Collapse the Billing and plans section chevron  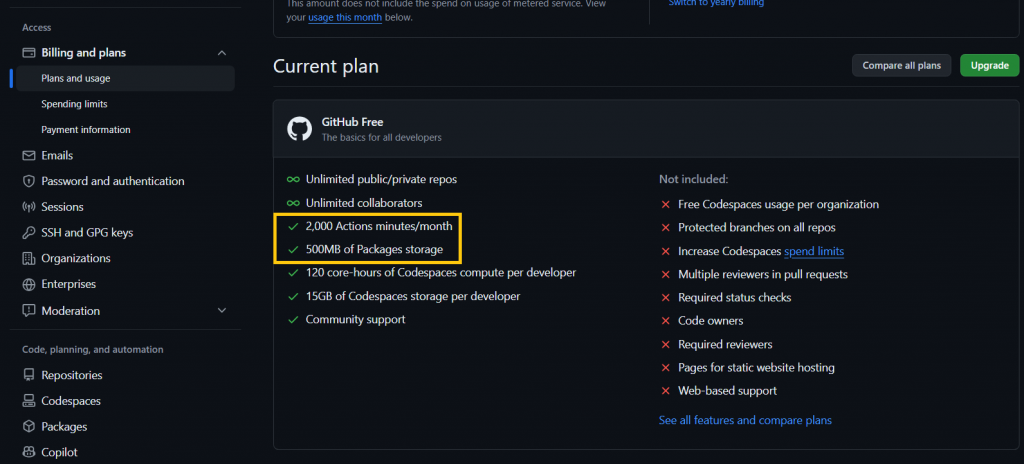coord(222,52)
